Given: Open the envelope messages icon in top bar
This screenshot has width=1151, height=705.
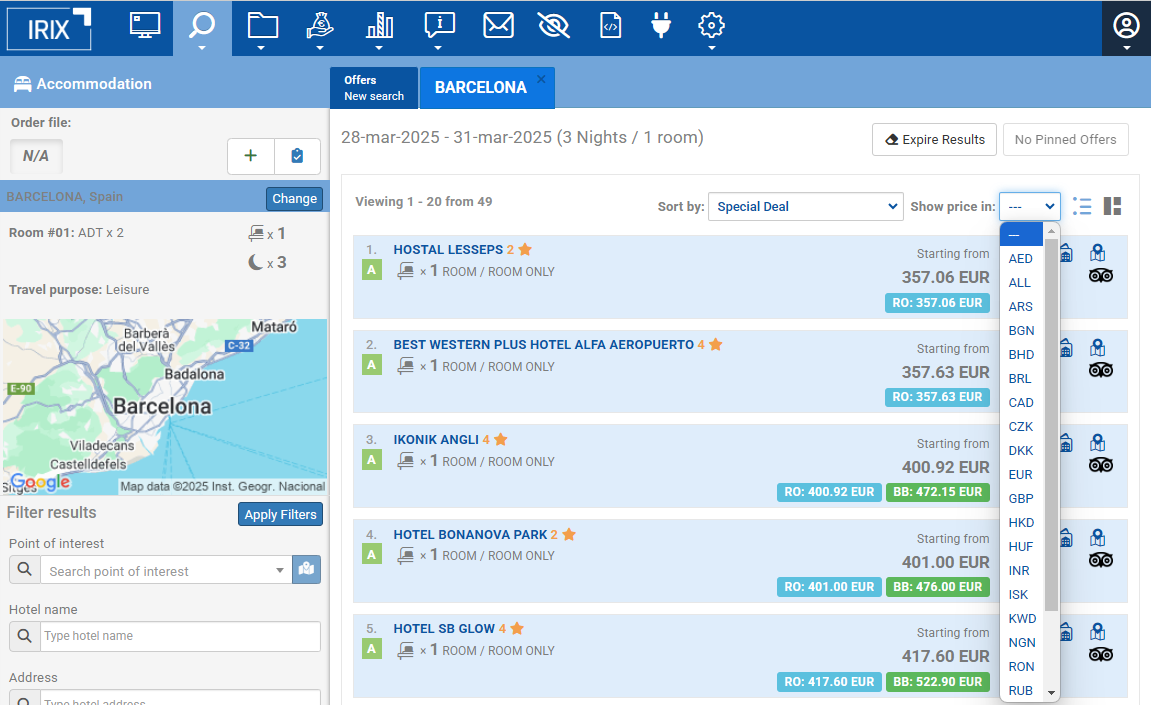Looking at the screenshot, I should point(498,26).
